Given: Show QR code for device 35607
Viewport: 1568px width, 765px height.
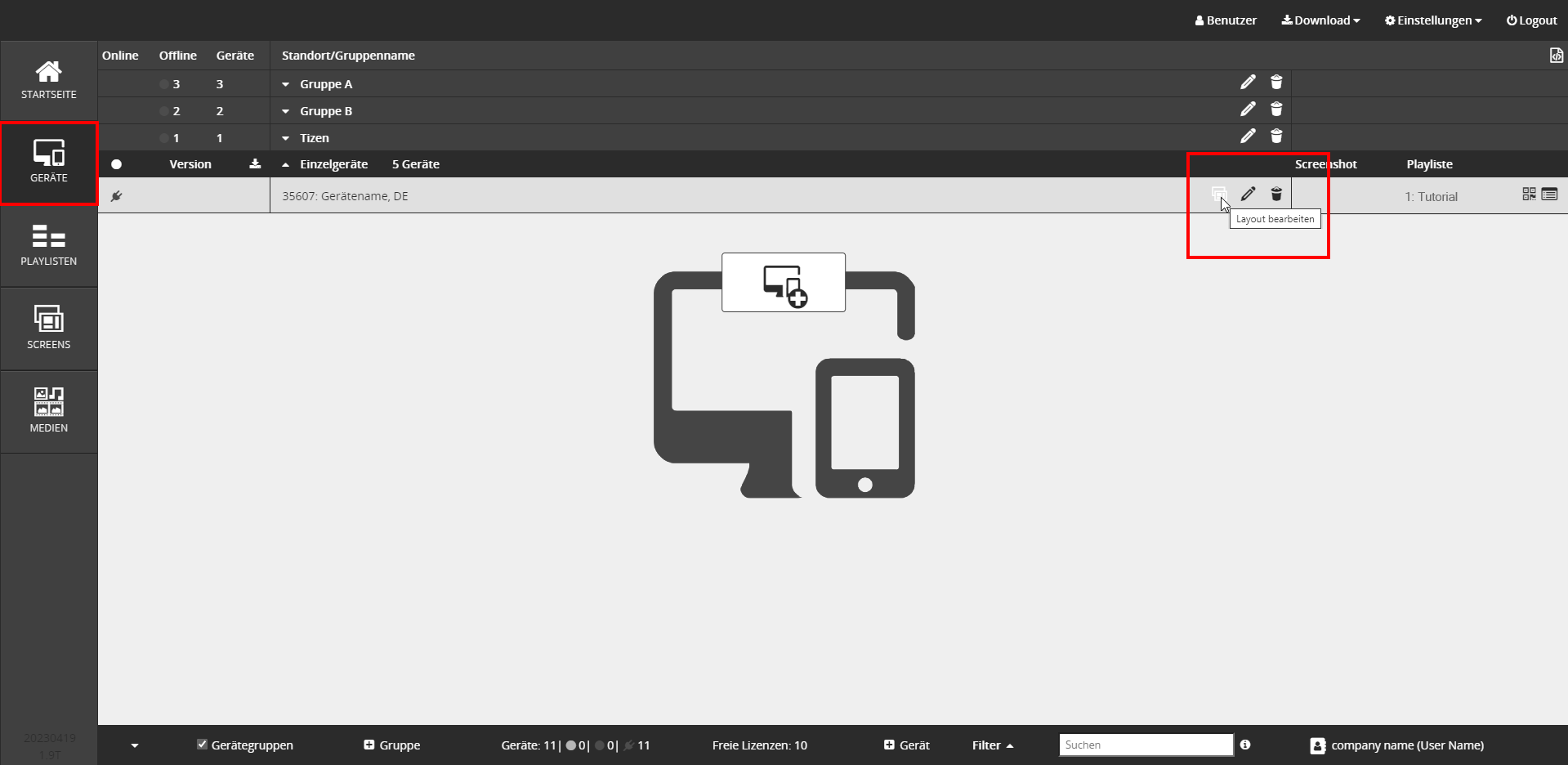Looking at the screenshot, I should pyautogui.click(x=1529, y=194).
